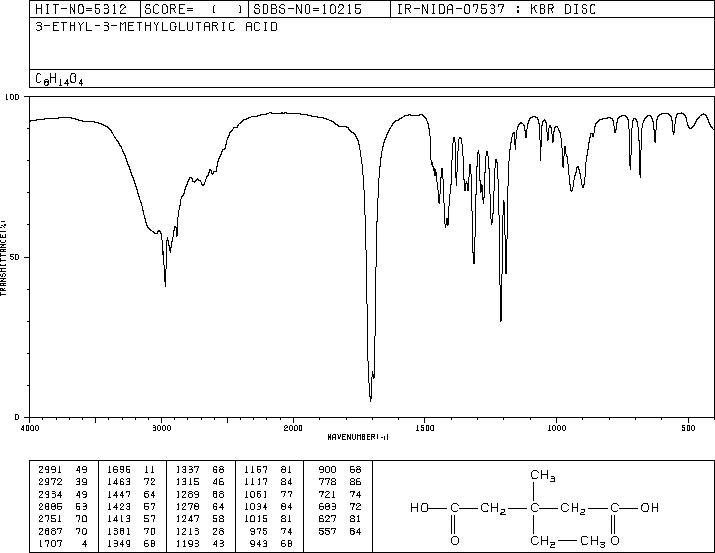The image size is (715, 553).
Task: Click the IR-NIDA-07537 : KBR DISC label
Action: (496, 9)
